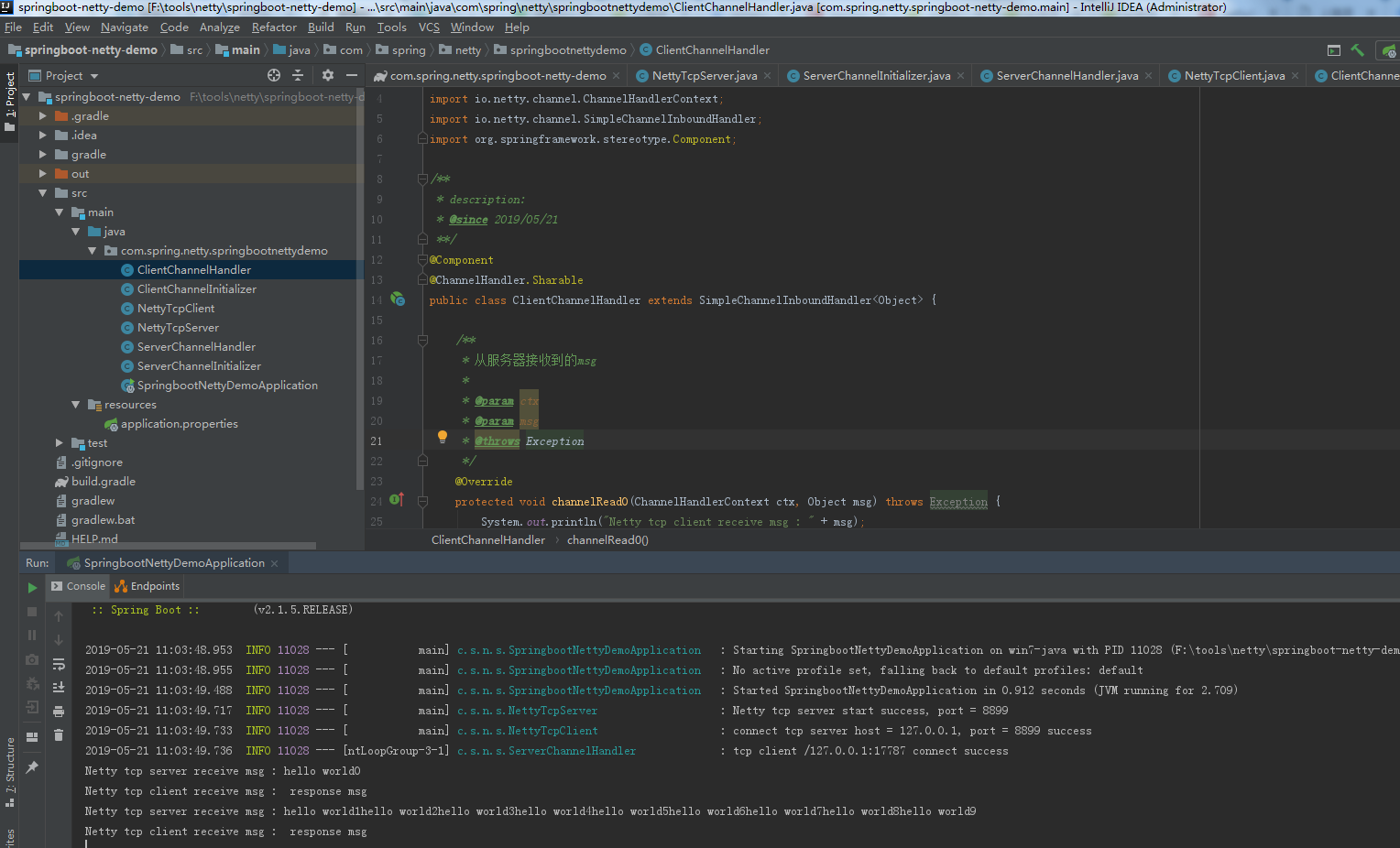Open the run anything terminal icon in toolbar
Viewport: 1400px width, 848px height.
coord(1334,50)
